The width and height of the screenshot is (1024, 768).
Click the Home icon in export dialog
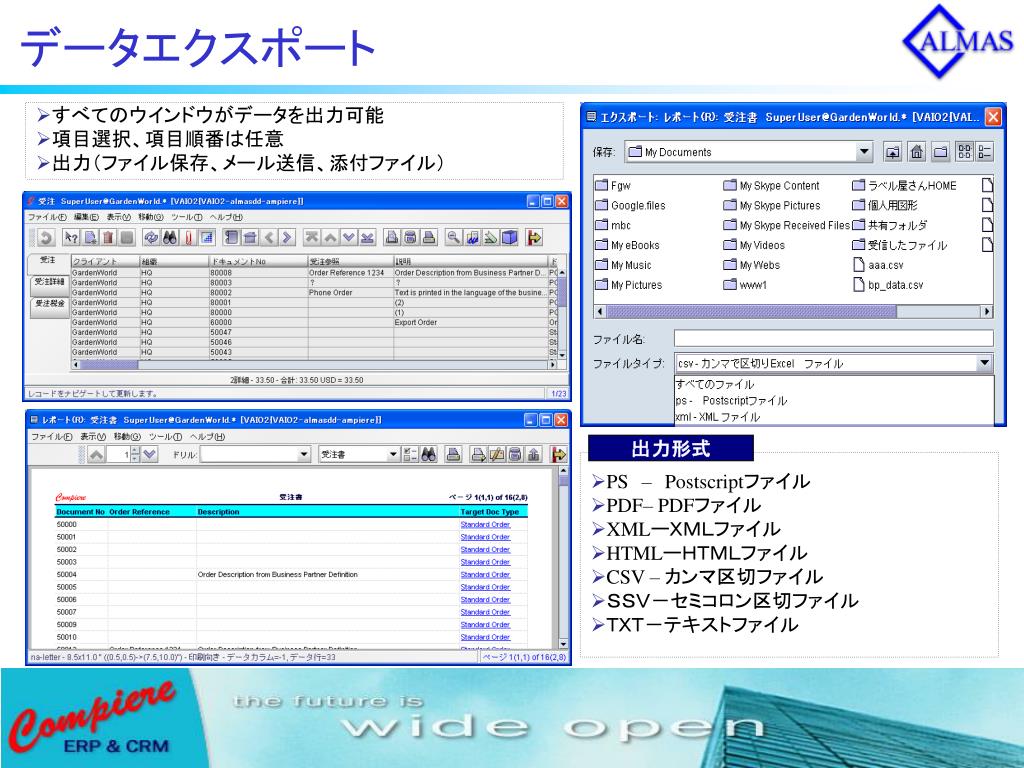917,152
